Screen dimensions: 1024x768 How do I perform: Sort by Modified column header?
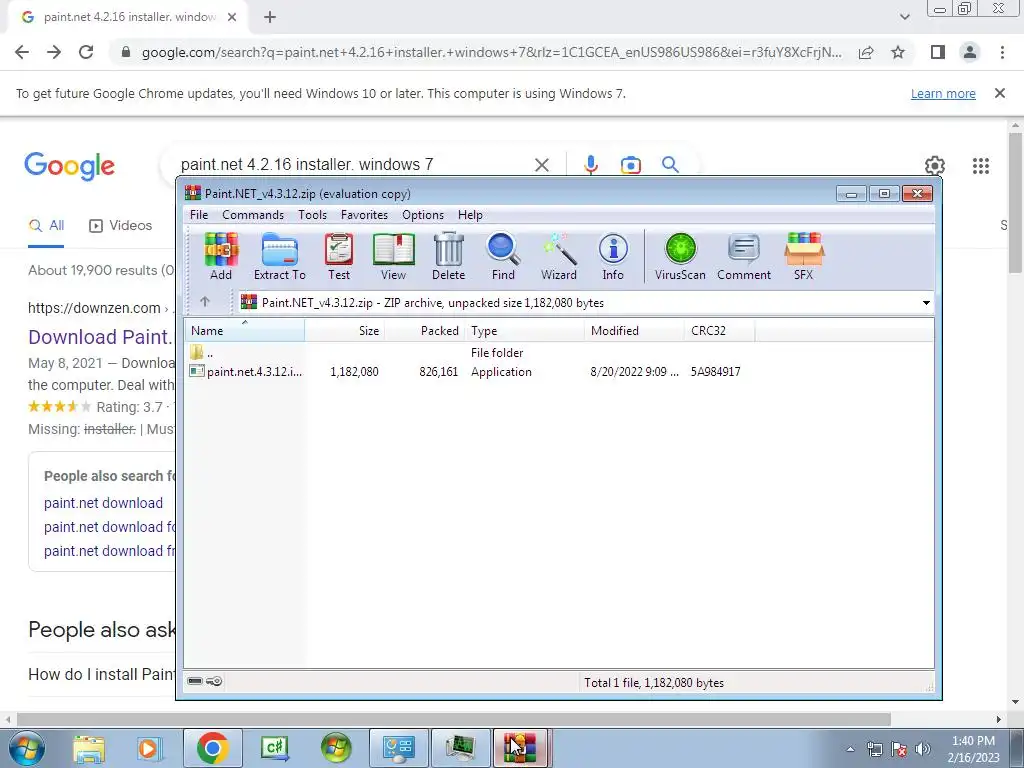(x=635, y=330)
